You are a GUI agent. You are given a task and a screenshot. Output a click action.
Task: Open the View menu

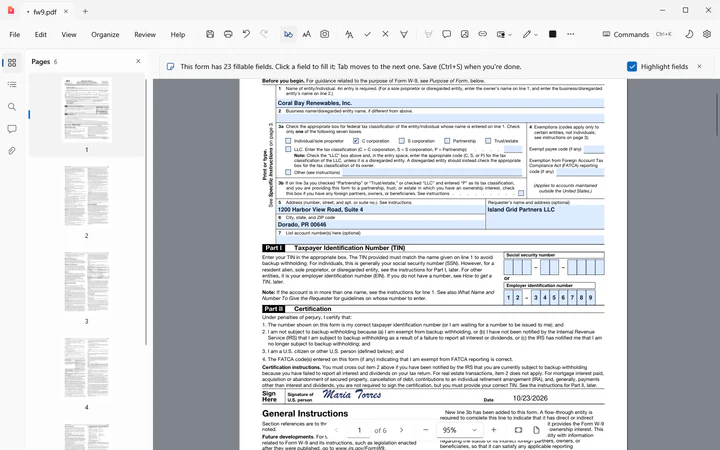pos(69,34)
